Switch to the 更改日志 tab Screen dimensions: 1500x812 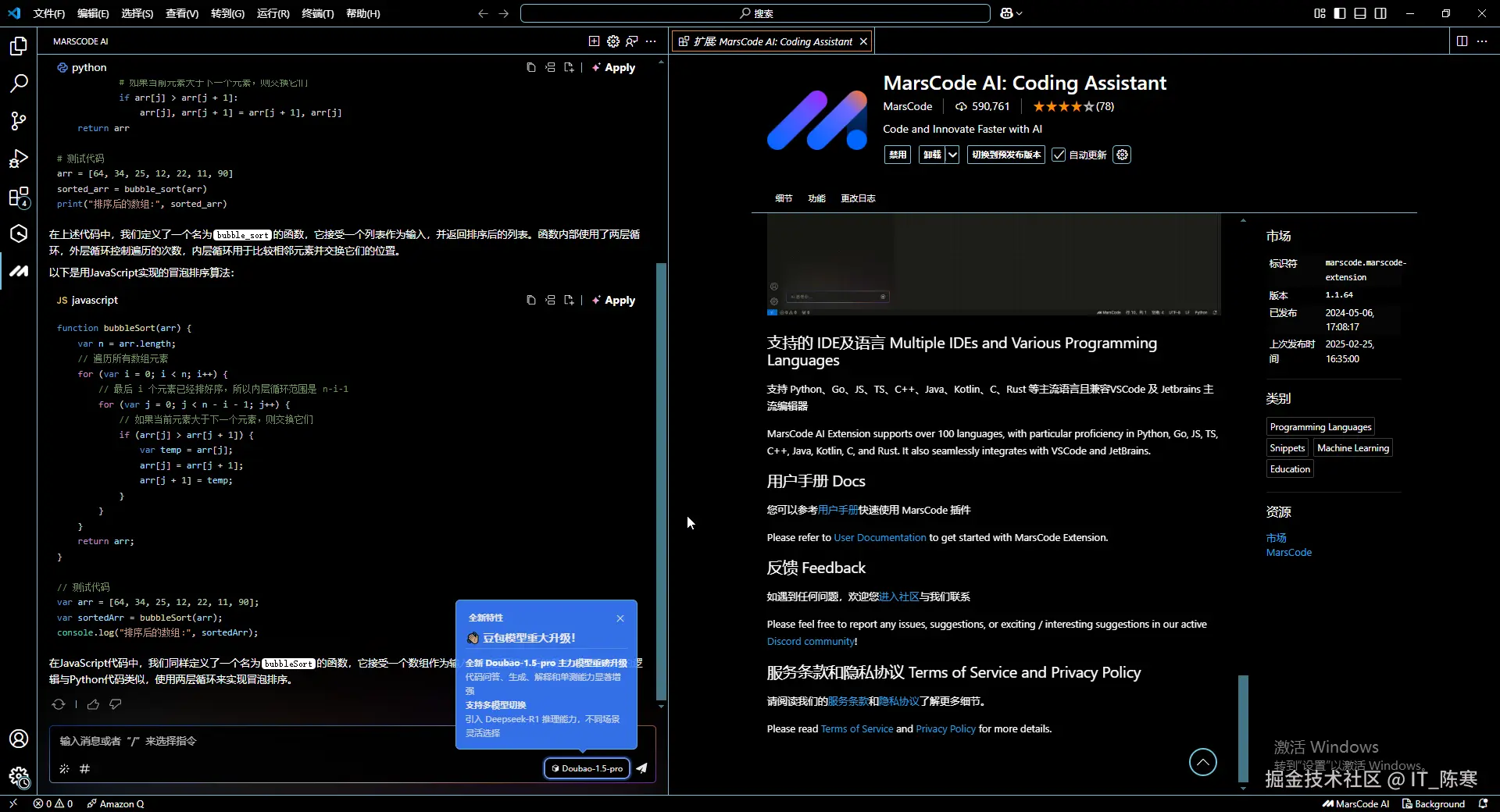(x=858, y=198)
